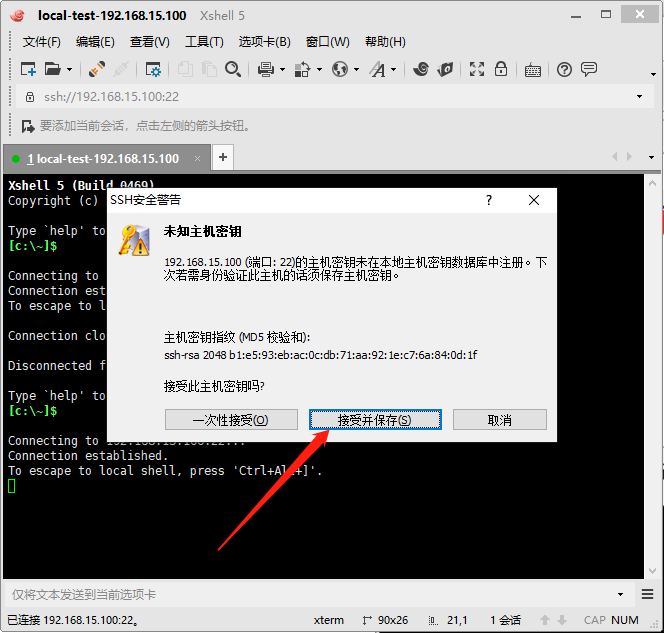
Task: Expand the Font dropdown arrow
Action: [x=393, y=69]
